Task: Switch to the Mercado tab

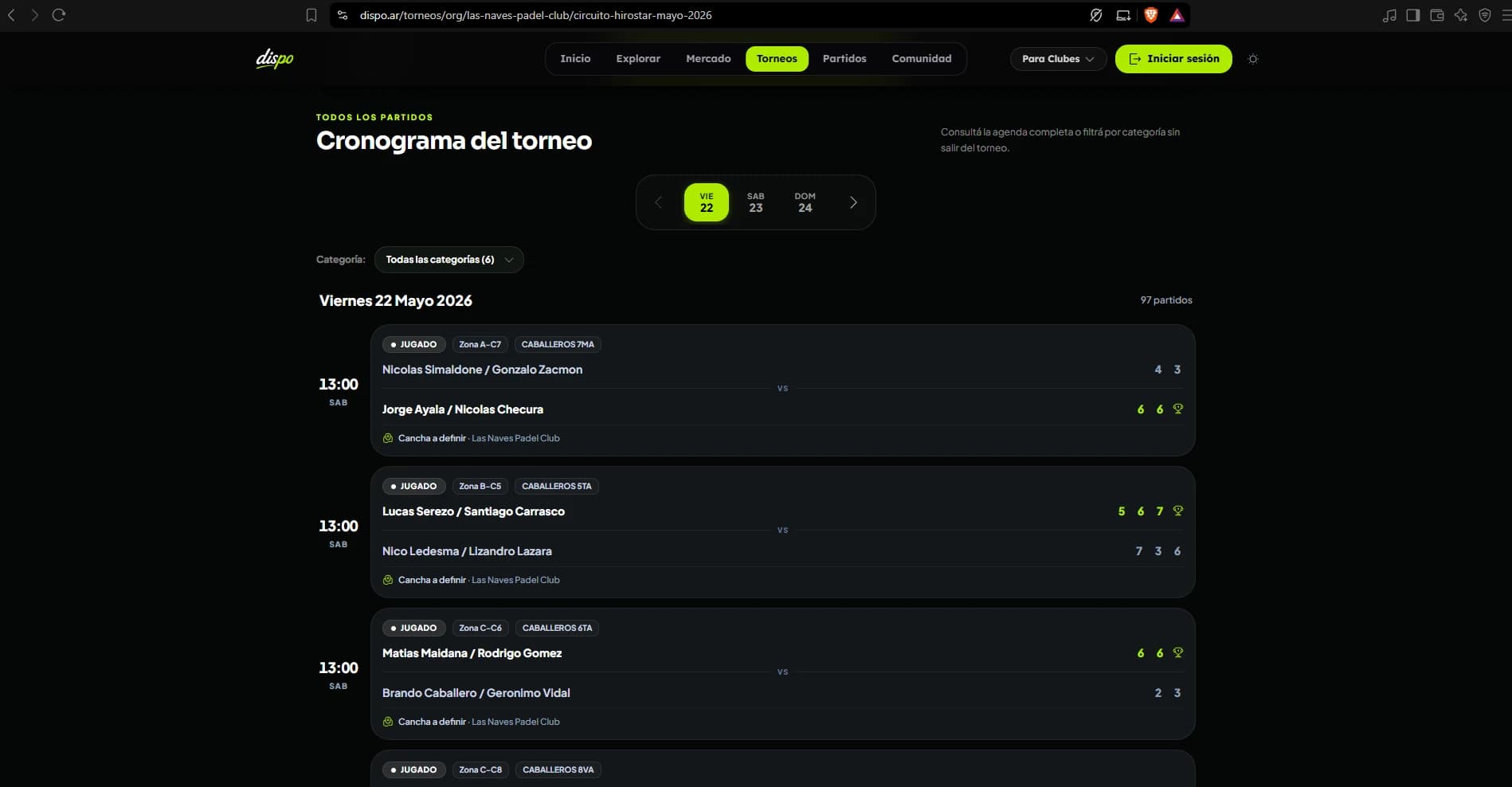Action: (x=708, y=59)
